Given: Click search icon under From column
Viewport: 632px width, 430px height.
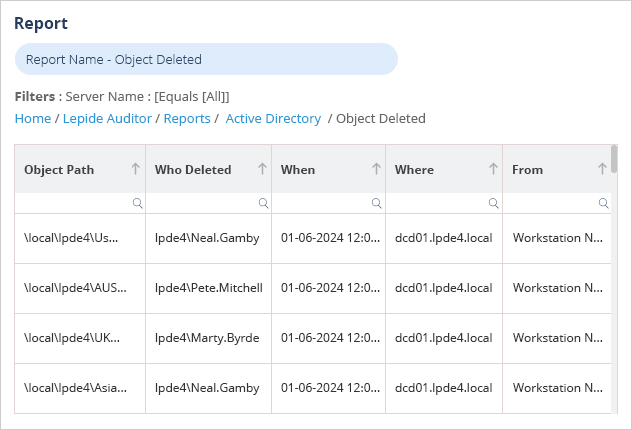Looking at the screenshot, I should (603, 203).
